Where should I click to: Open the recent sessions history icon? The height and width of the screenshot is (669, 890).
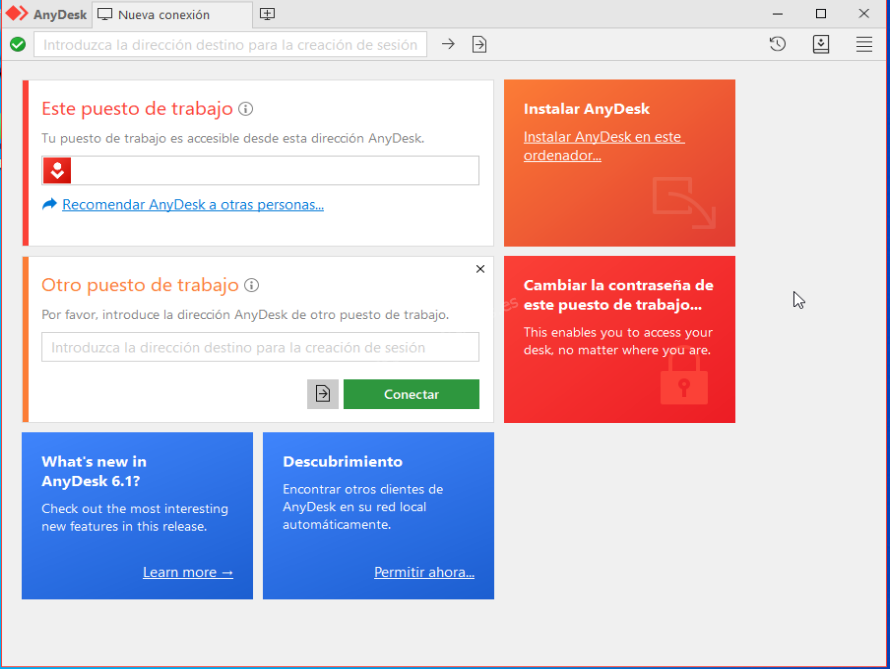[x=778, y=44]
